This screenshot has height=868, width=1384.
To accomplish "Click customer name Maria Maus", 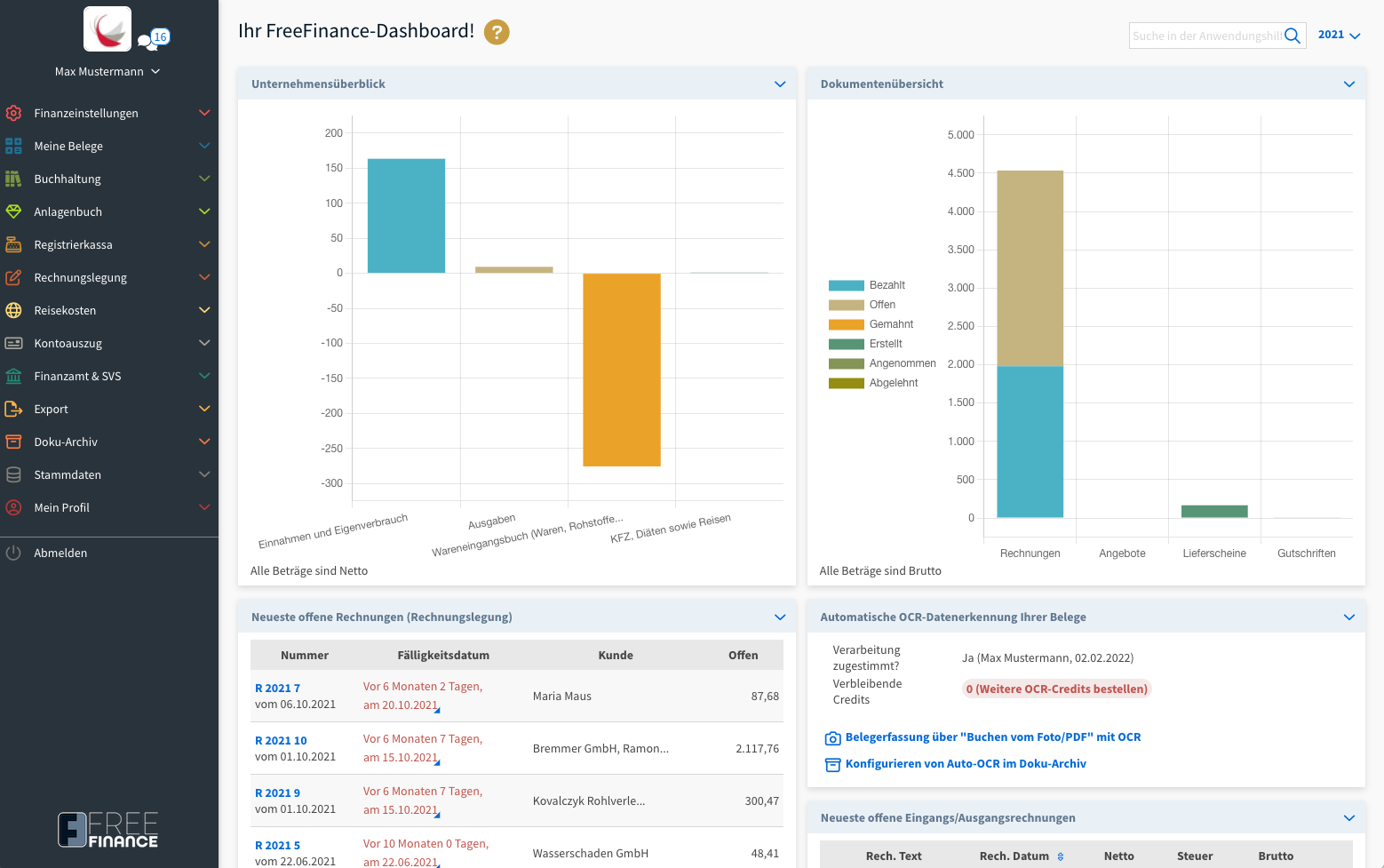I will point(562,697).
